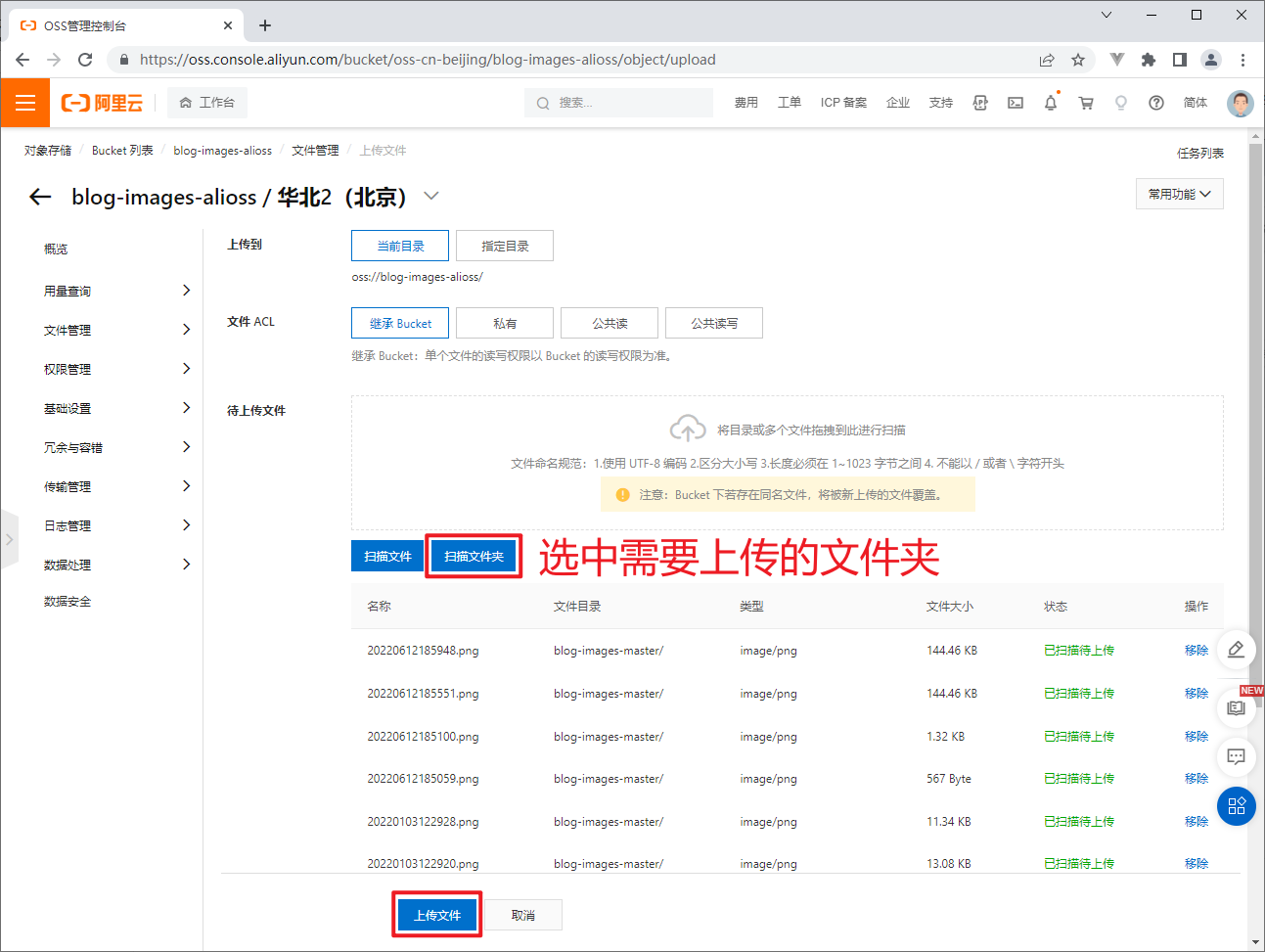
Task: Open the 常用功能 dropdown
Action: click(1179, 194)
